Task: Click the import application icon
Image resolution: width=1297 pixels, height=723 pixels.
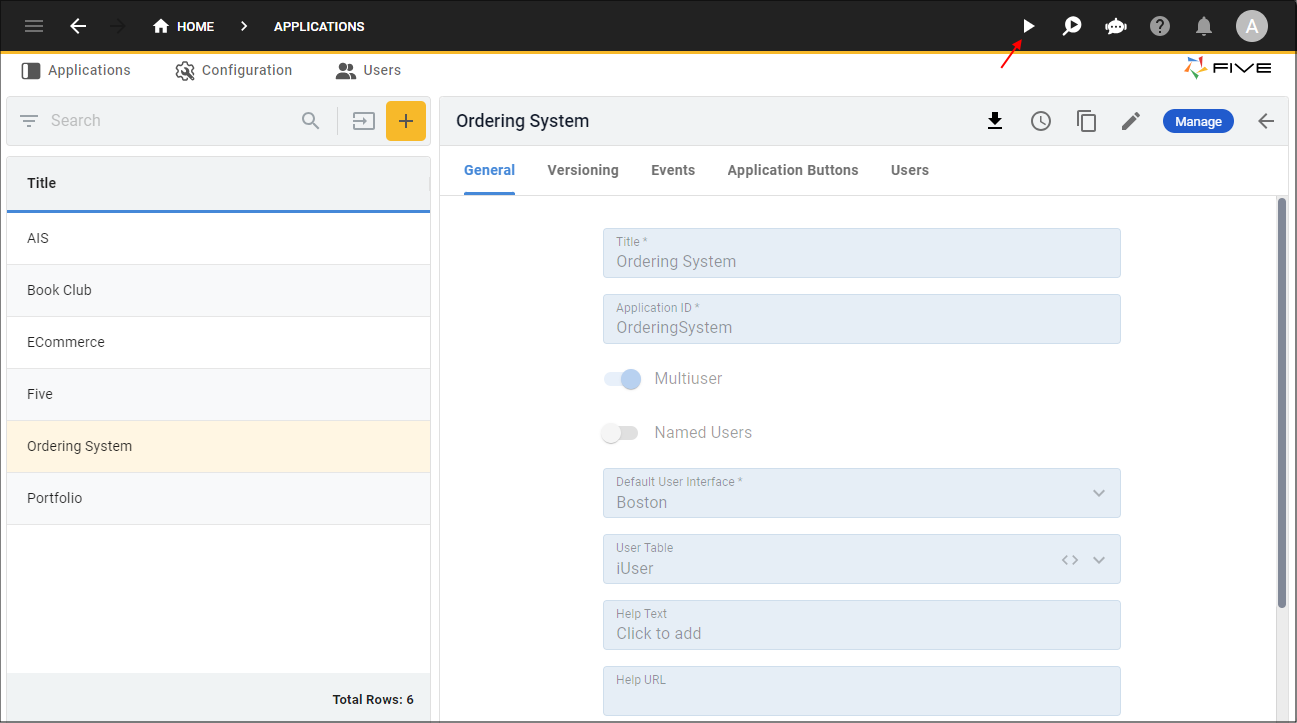Action: tap(363, 121)
